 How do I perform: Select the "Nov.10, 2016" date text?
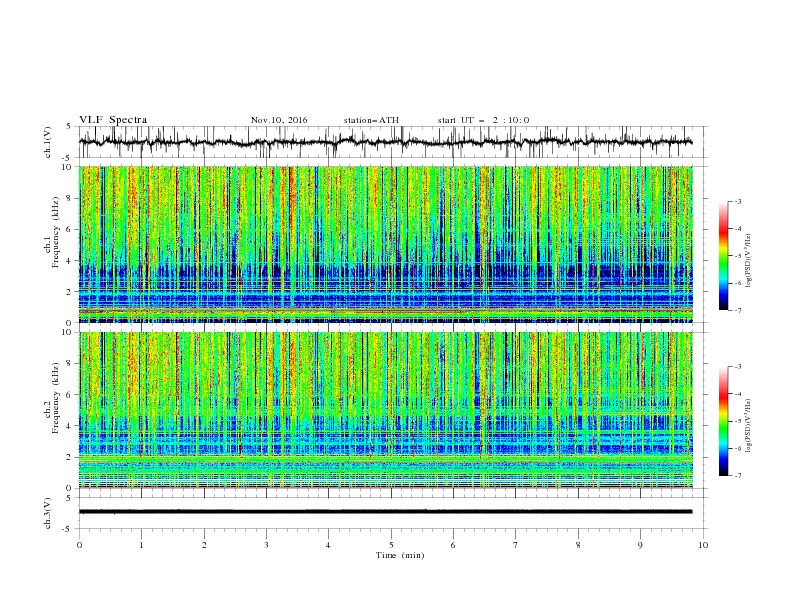click(x=279, y=120)
